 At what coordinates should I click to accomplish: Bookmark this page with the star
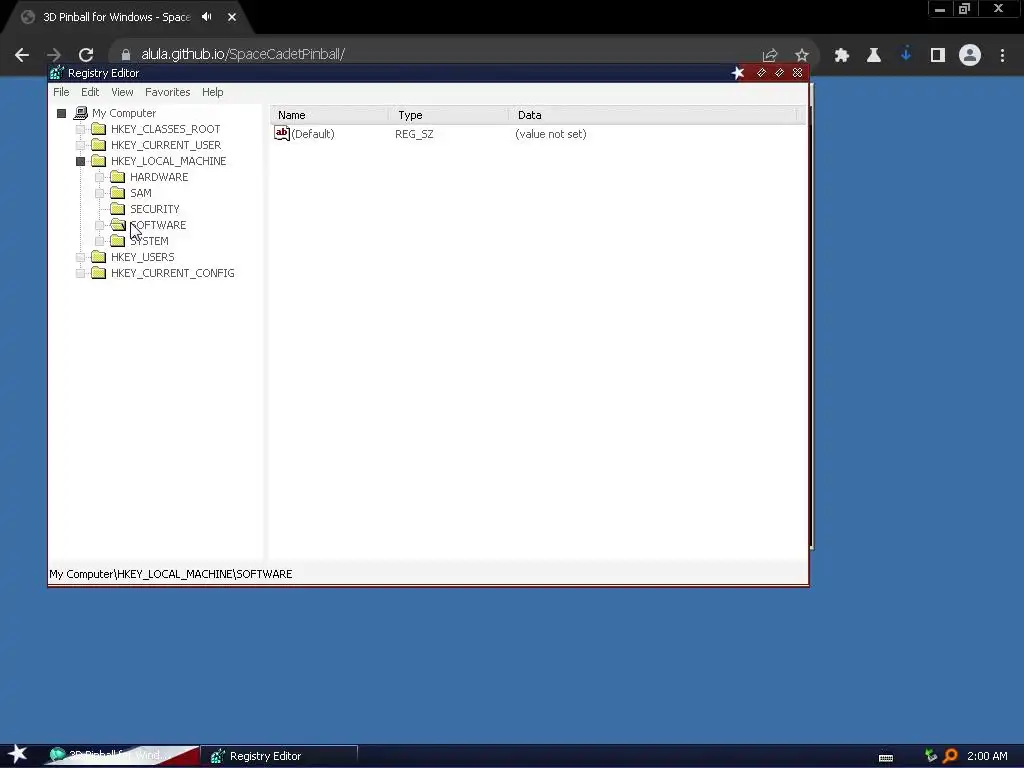click(802, 55)
